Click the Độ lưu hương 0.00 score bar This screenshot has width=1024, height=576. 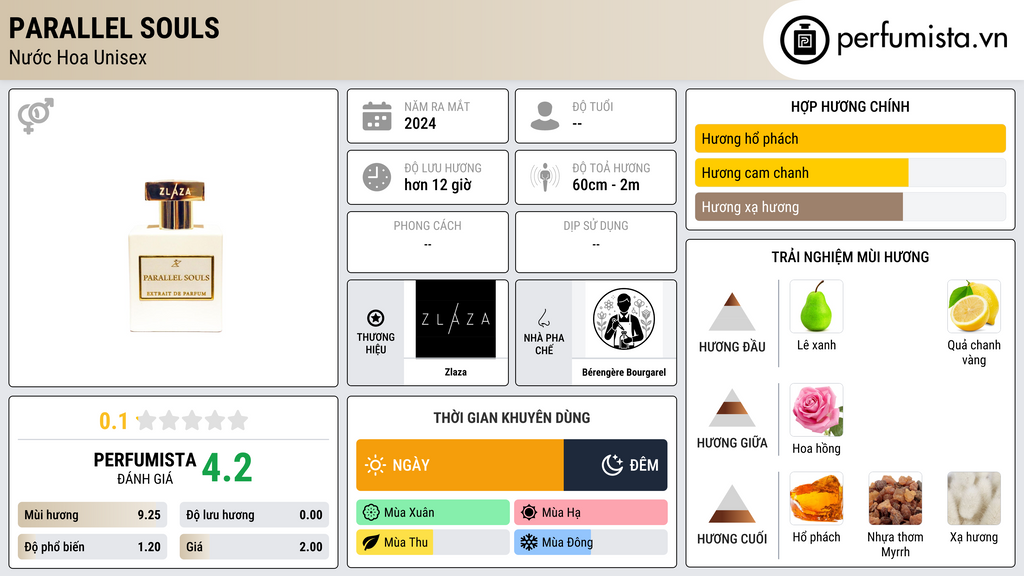254,515
